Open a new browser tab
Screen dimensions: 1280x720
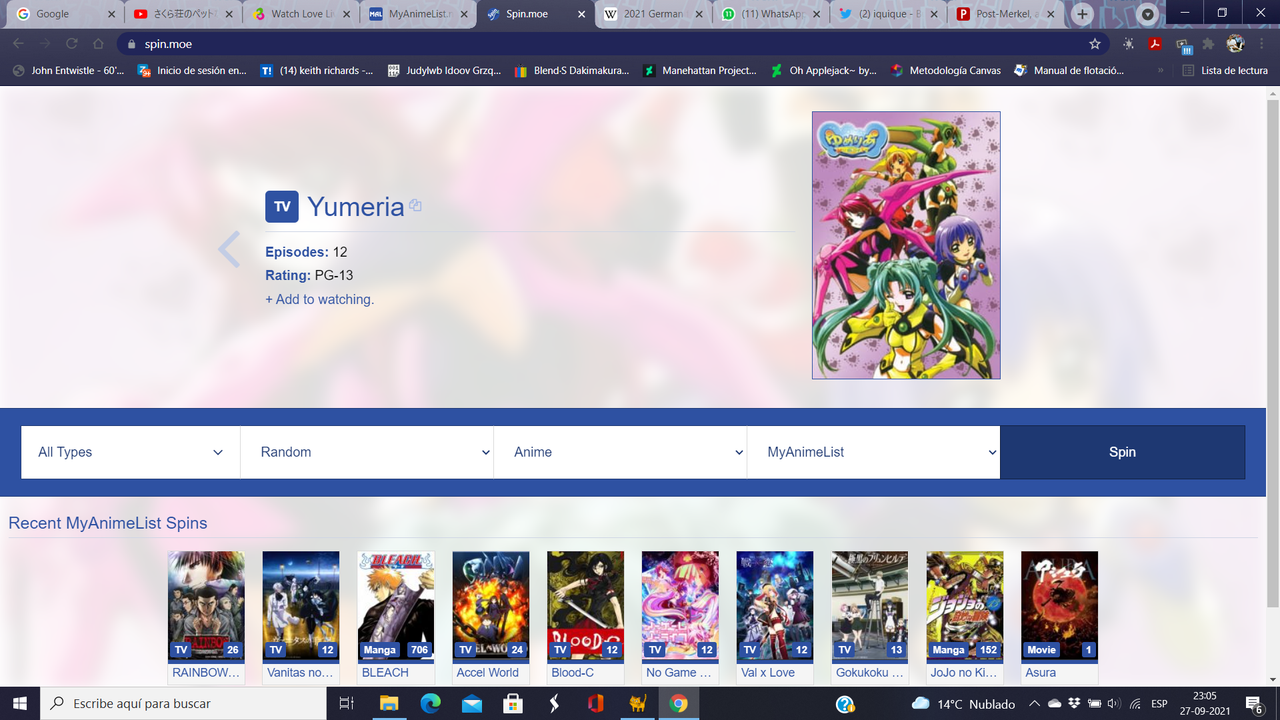[x=1082, y=14]
